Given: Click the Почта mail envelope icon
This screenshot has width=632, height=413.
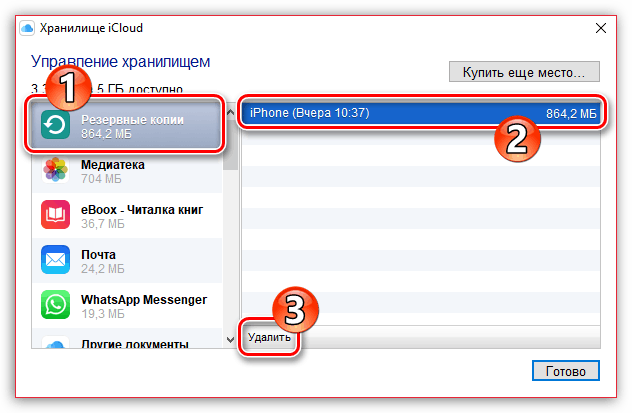Looking at the screenshot, I should (55, 260).
